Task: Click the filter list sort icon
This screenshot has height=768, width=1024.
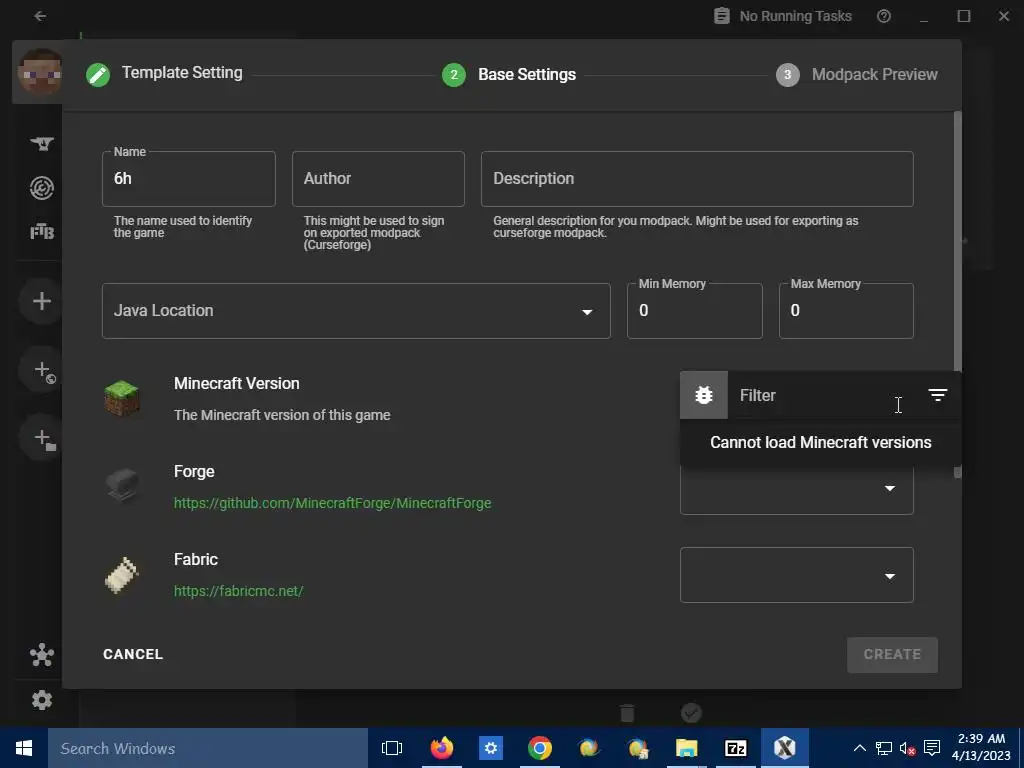Action: [x=938, y=394]
